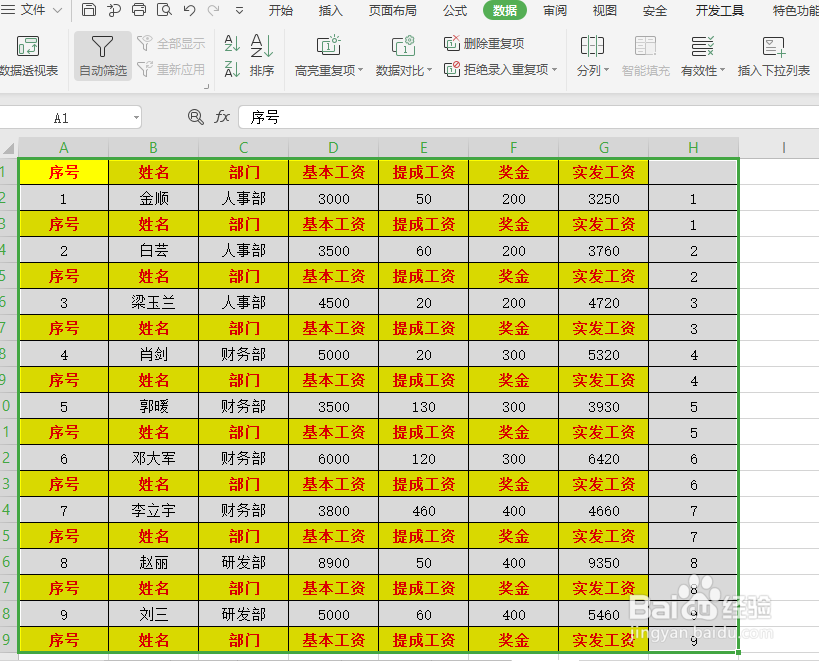Select column I header
The height and width of the screenshot is (661, 819).
(783, 148)
